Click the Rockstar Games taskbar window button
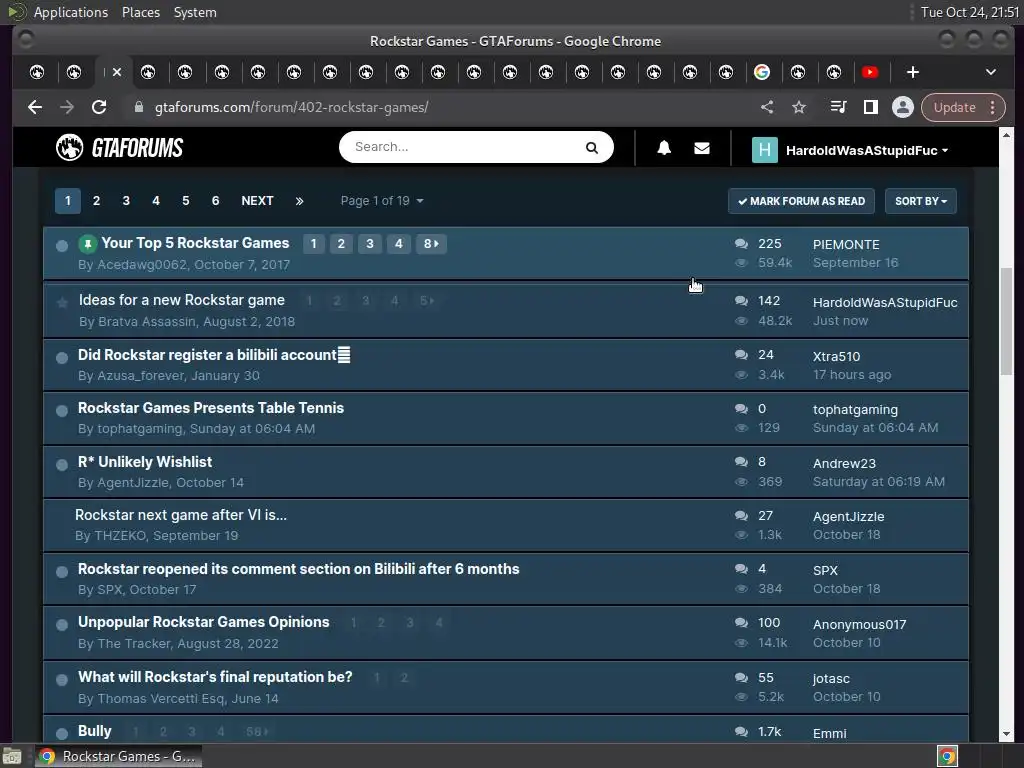 click(x=118, y=756)
